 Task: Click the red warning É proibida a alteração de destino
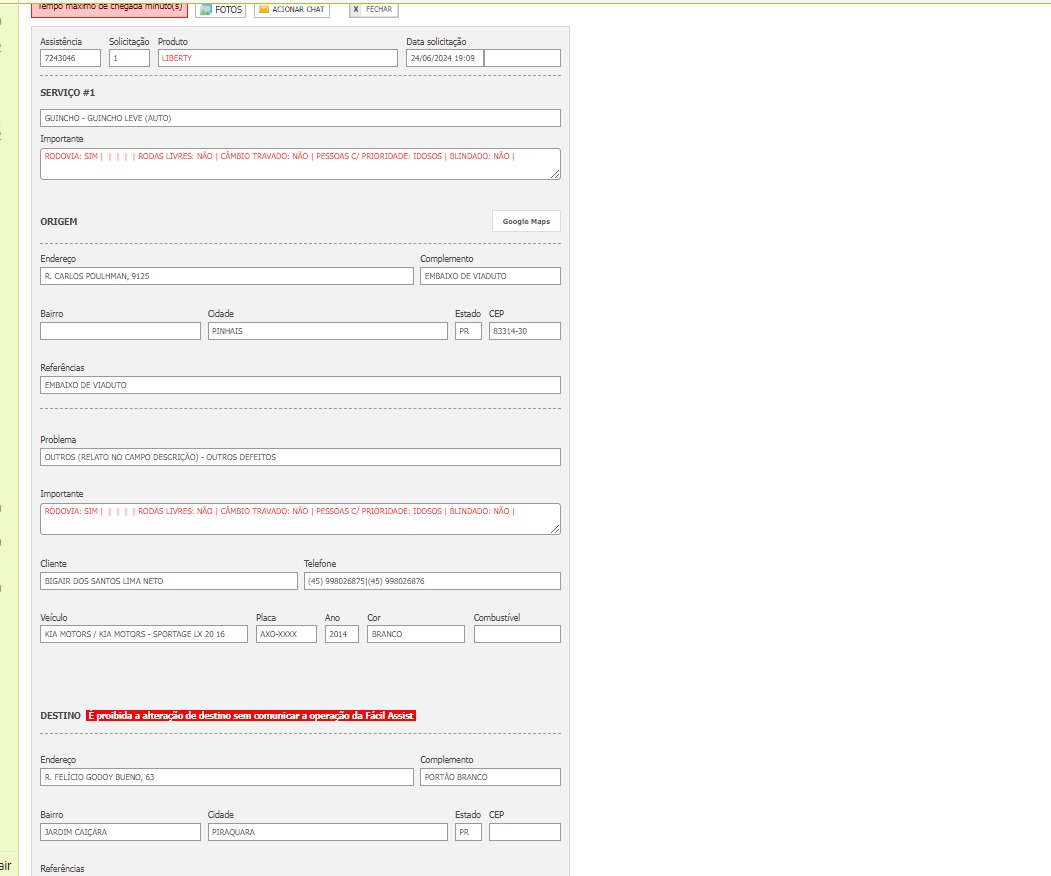251,716
